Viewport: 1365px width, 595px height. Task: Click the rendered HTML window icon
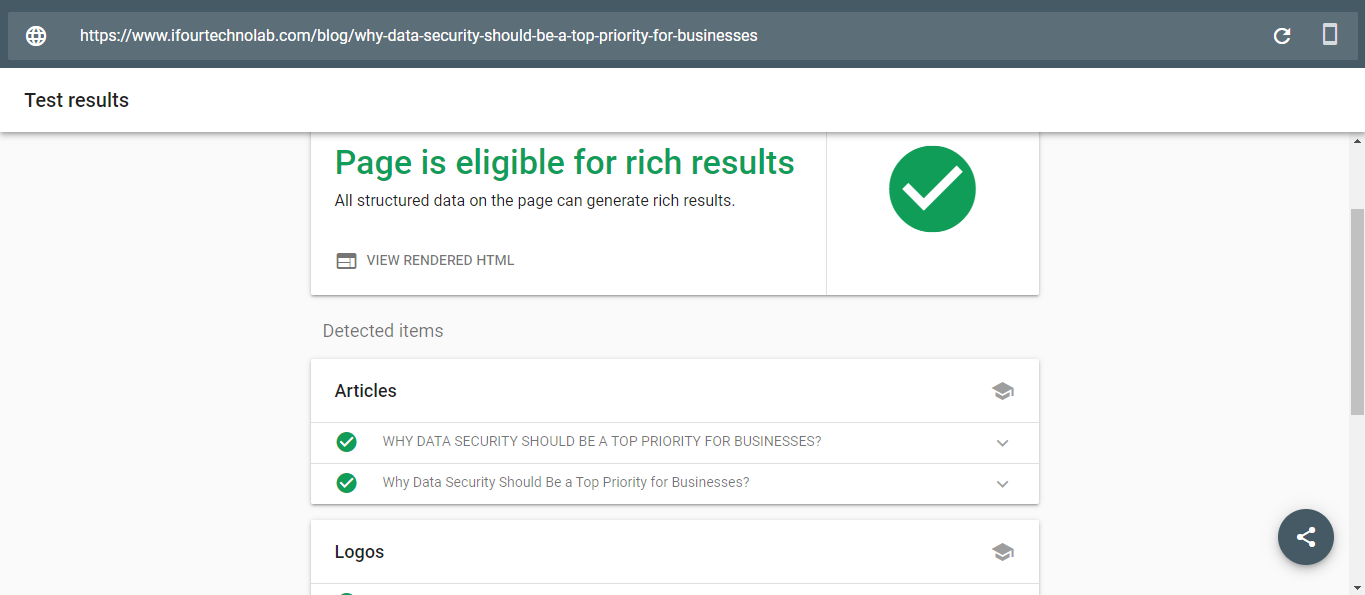[346, 261]
